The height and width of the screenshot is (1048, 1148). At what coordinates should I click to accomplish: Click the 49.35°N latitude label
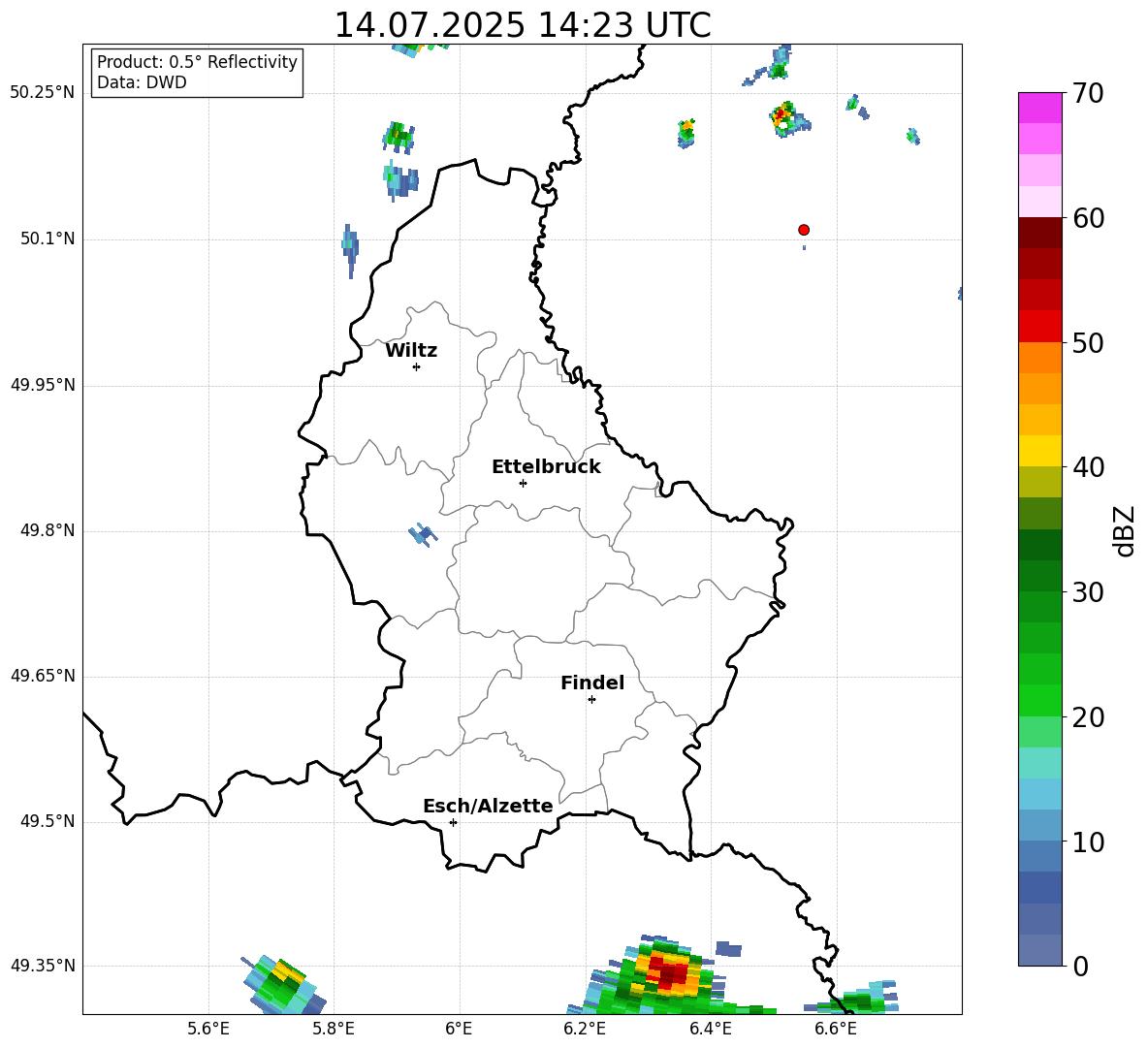tap(43, 966)
